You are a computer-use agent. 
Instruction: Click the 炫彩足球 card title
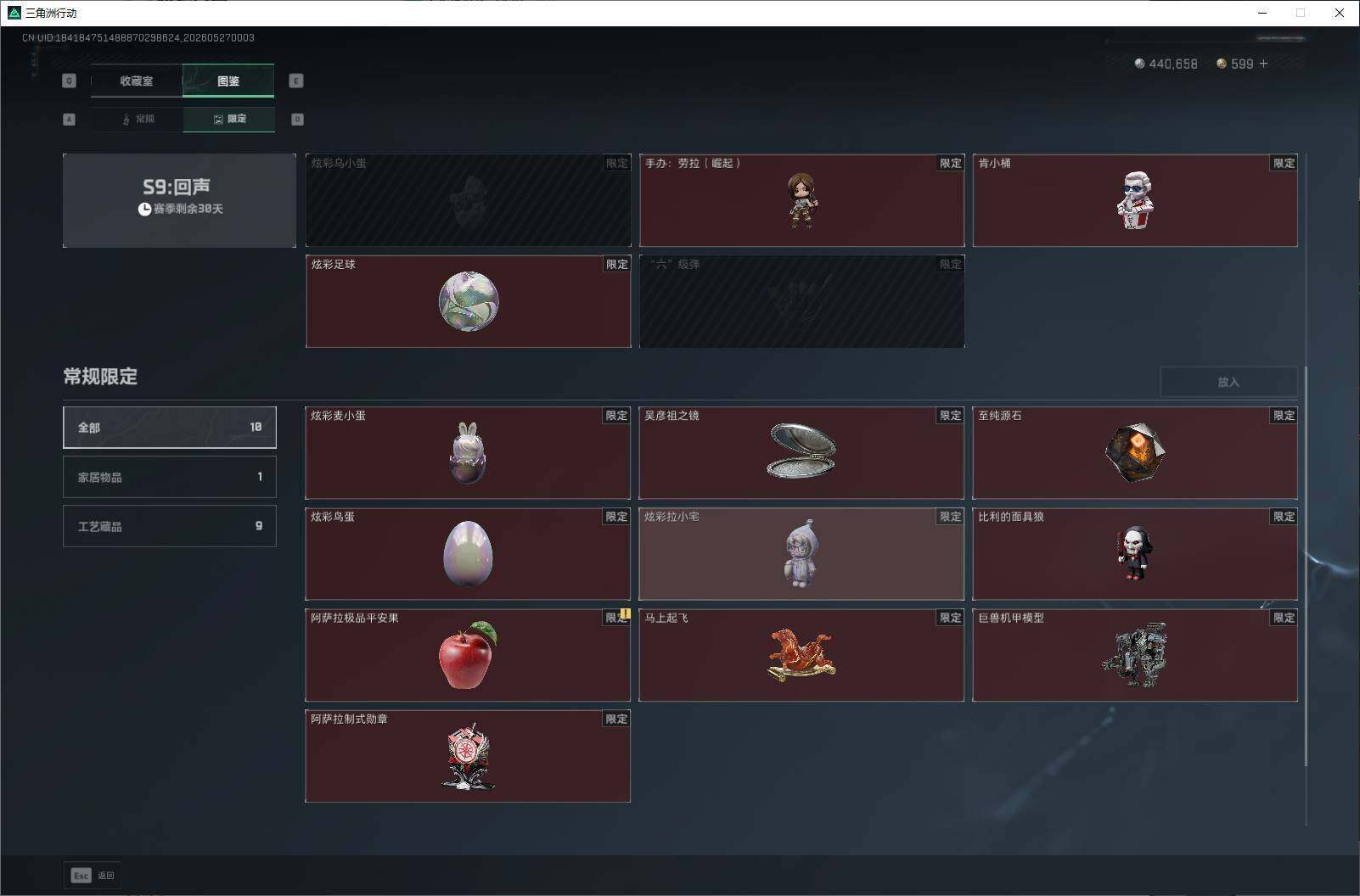pyautogui.click(x=333, y=264)
